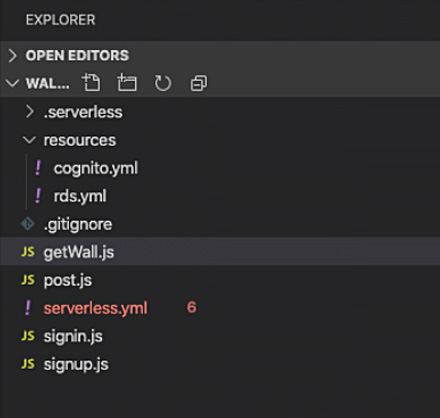The height and width of the screenshot is (418, 440).
Task: Click the New File icon
Action: click(91, 82)
